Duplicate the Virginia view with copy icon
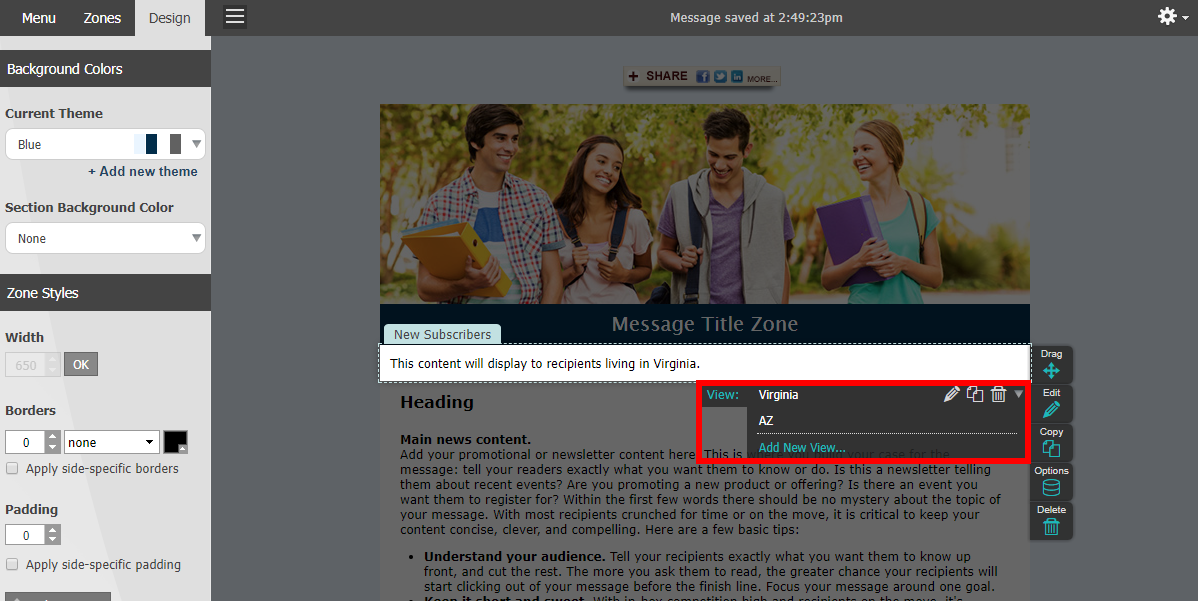The image size is (1198, 601). pos(975,394)
